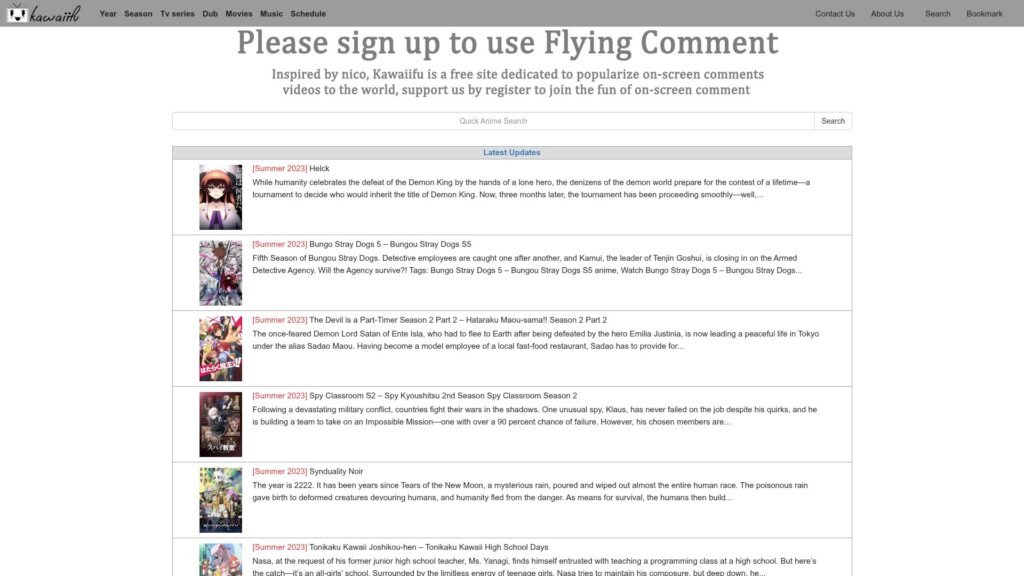This screenshot has width=1024, height=576.
Task: Select Movies in the top navigation
Action: pos(238,14)
